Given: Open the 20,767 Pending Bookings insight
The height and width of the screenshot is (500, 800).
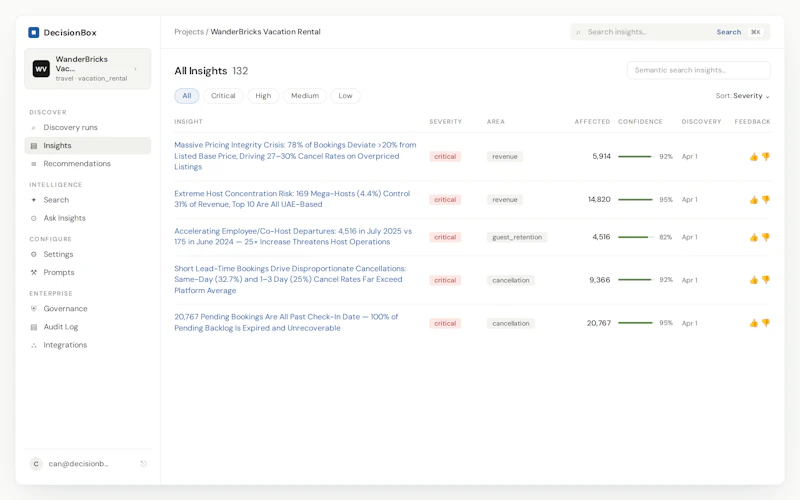Looking at the screenshot, I should (286, 322).
